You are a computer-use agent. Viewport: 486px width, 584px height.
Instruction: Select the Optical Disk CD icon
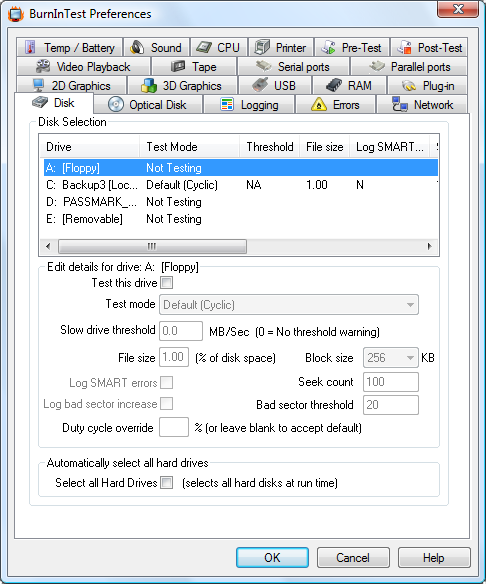(116, 105)
